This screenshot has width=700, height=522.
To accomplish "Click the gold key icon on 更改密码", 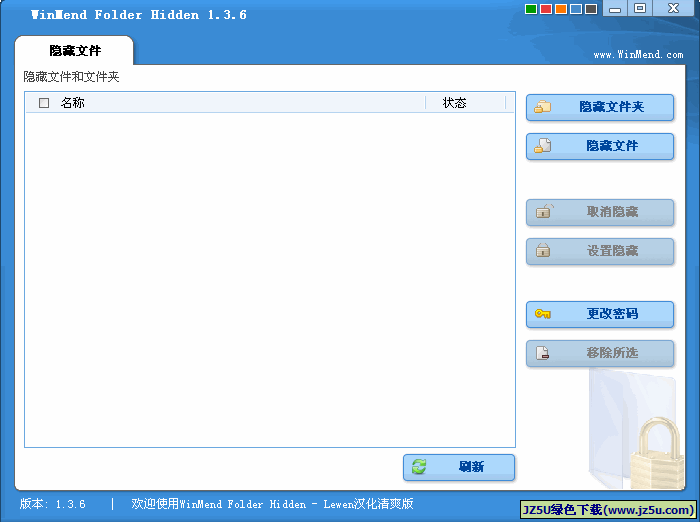I will click(543, 314).
